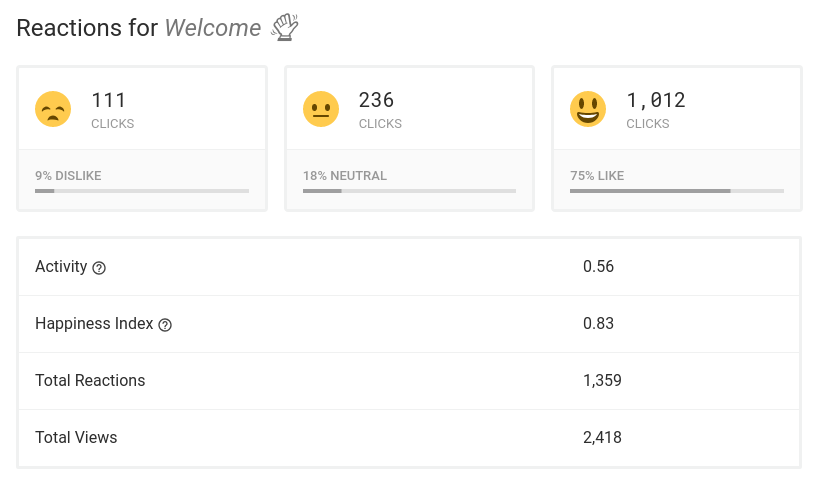Click the waving hand icon in title
This screenshot has height=486, width=818.
(x=284, y=27)
